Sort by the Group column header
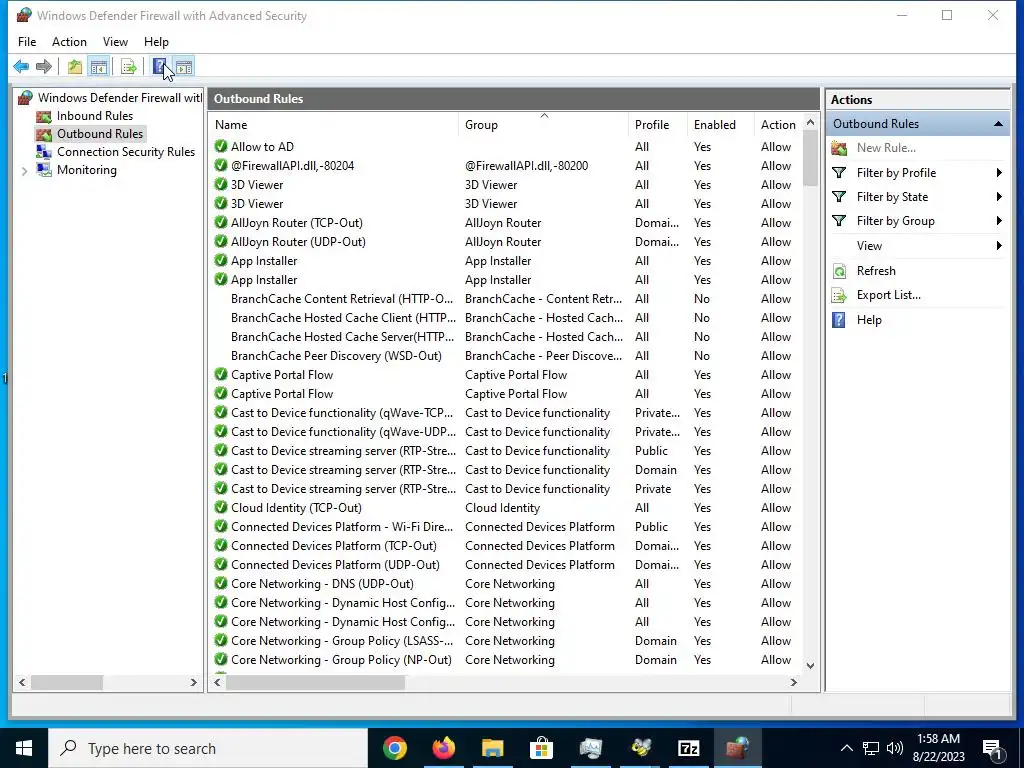The image size is (1024, 768). tap(543, 125)
